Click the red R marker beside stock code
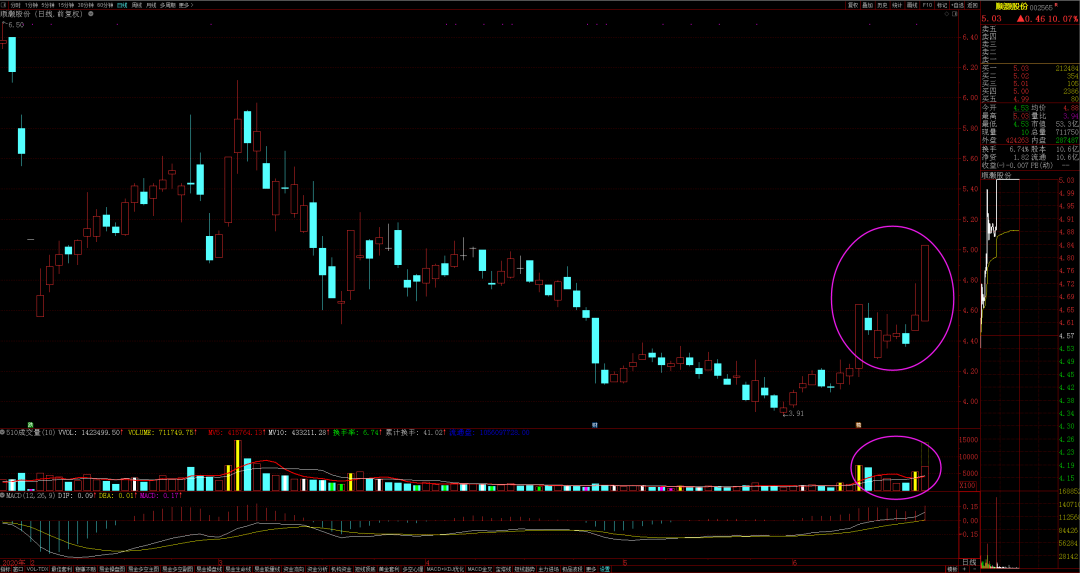Viewport: 1080px width, 573px height. [1056, 4]
